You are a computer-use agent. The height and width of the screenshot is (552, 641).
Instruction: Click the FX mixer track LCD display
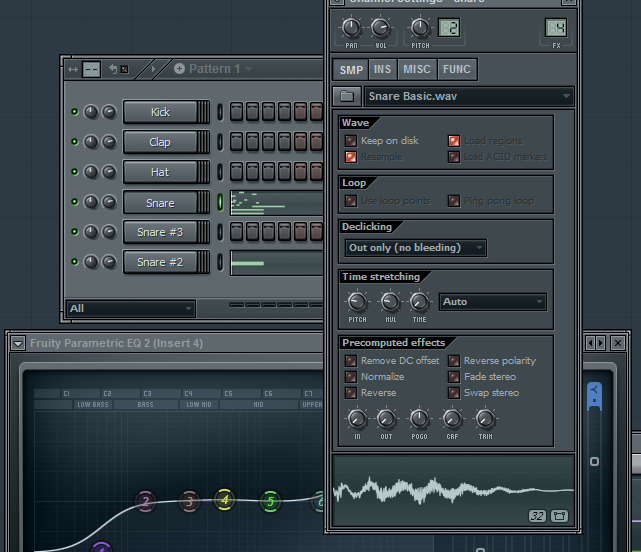[556, 28]
